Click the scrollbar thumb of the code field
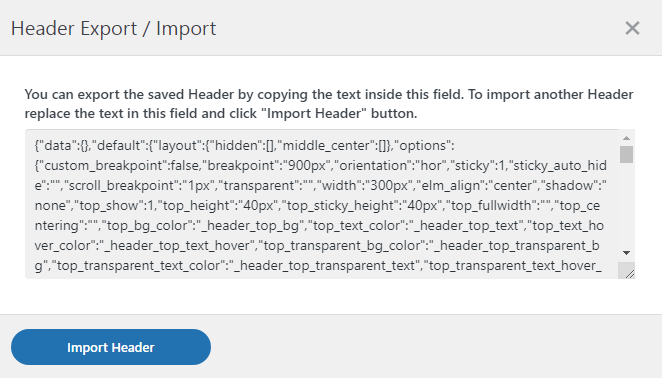This screenshot has width=662, height=378. click(x=627, y=154)
